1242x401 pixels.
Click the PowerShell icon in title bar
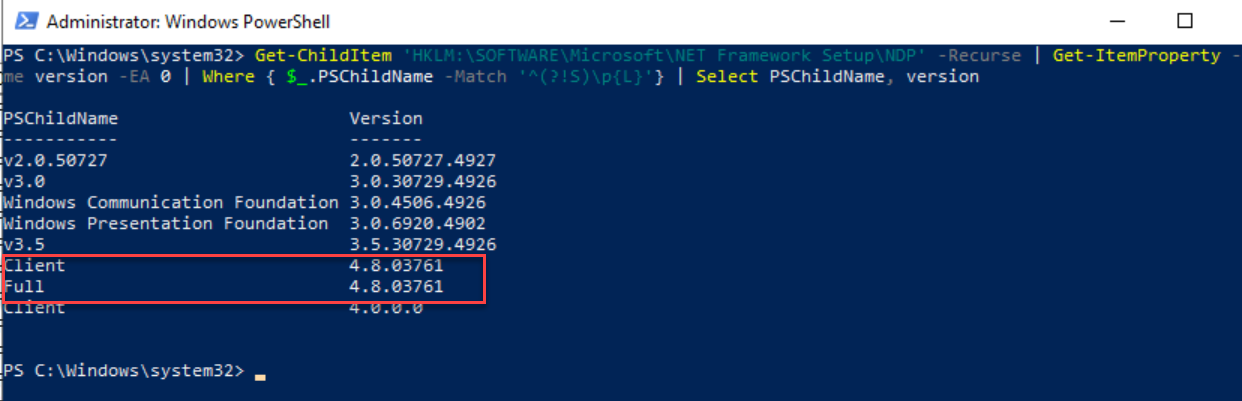click(x=22, y=20)
